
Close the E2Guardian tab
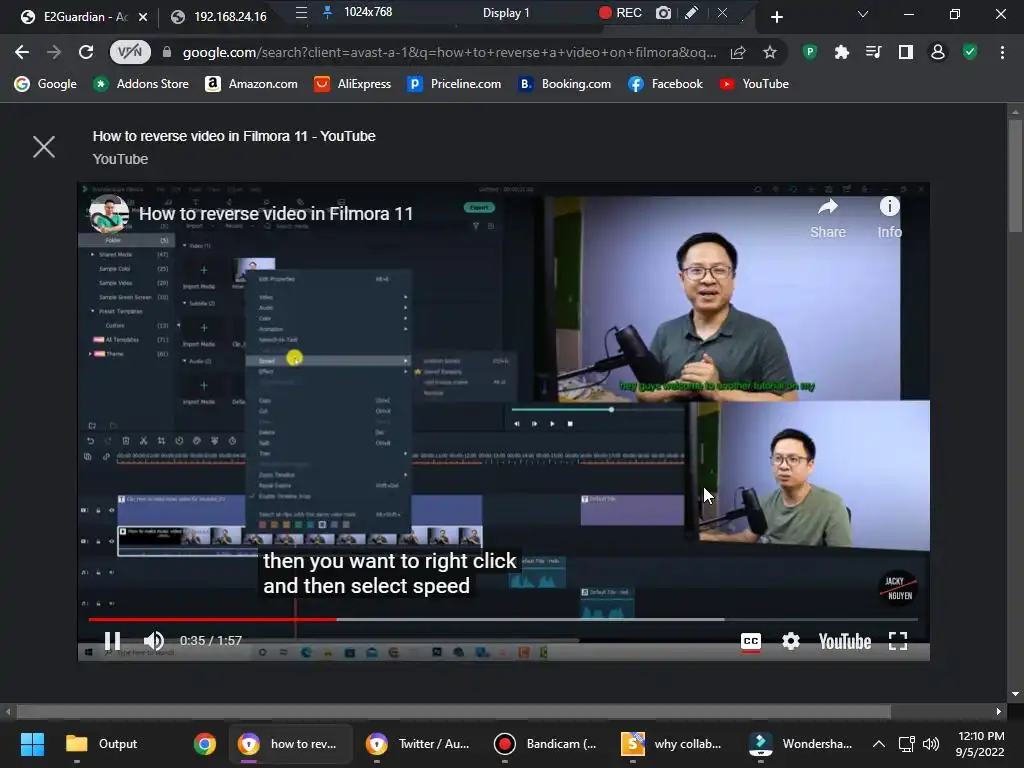[x=143, y=17]
